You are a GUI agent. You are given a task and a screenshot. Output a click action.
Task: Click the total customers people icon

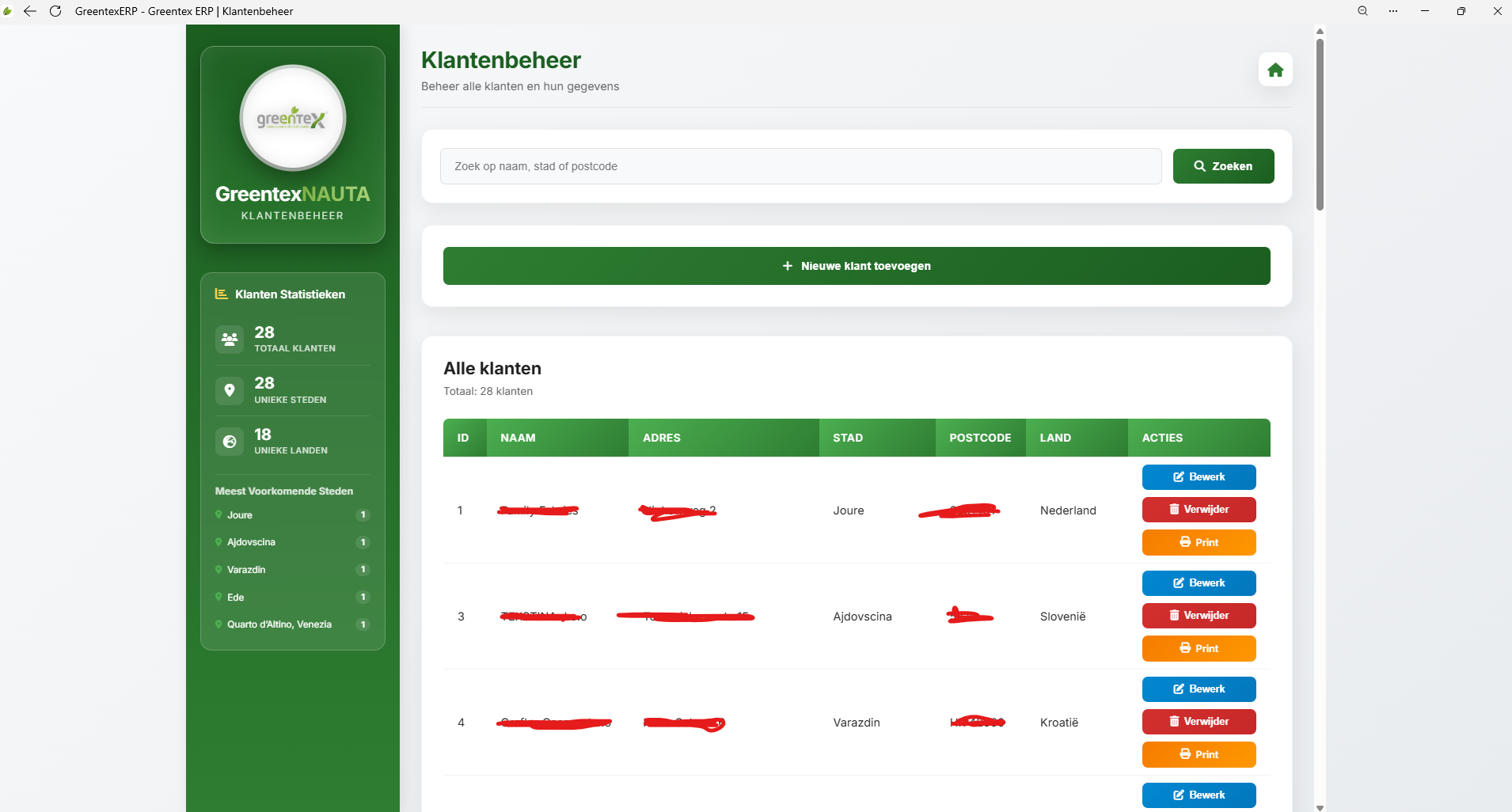point(230,340)
